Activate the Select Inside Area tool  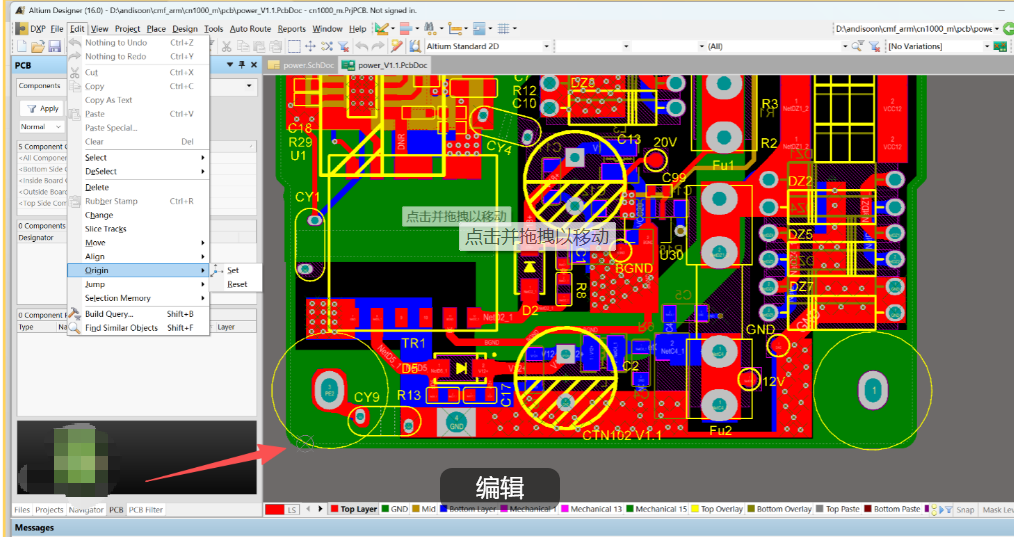[x=294, y=46]
